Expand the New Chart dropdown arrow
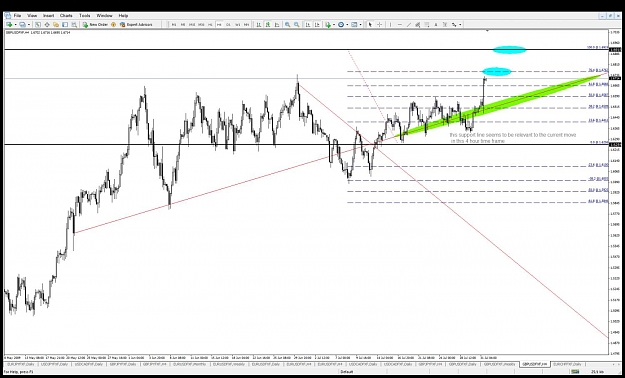Viewport: 625px width, 378px height. click(x=16, y=25)
